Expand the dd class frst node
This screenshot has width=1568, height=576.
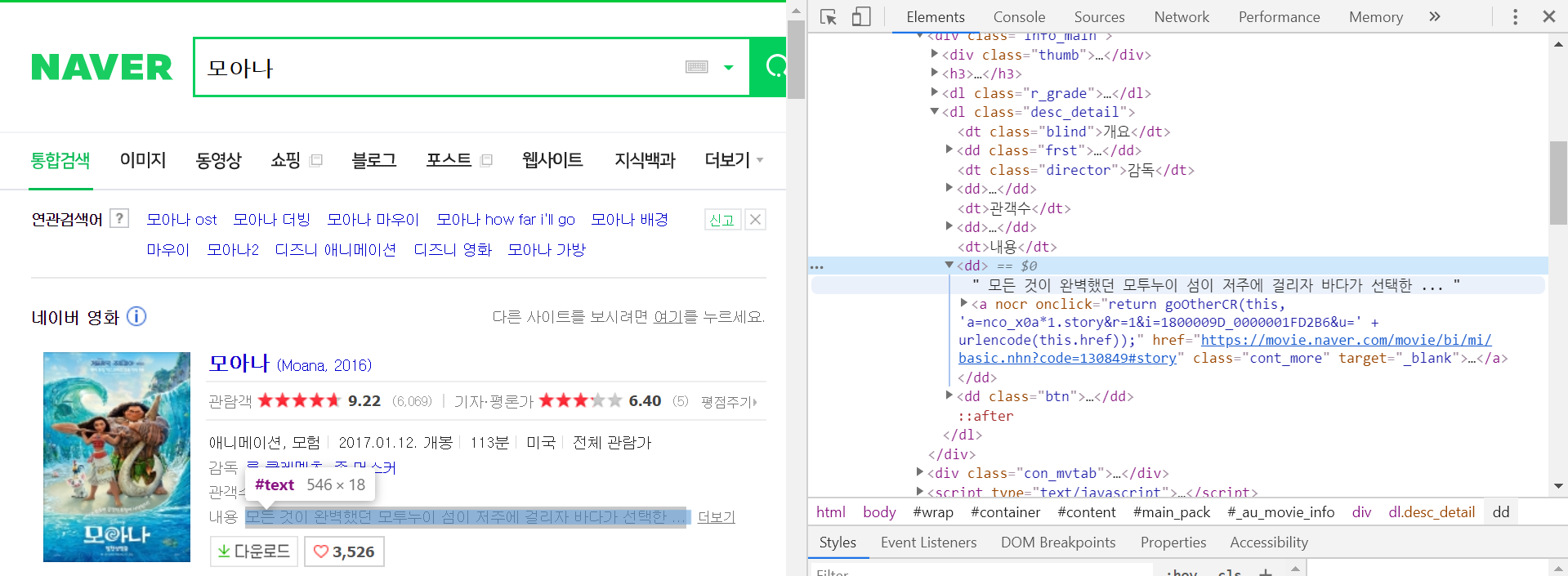pyautogui.click(x=949, y=150)
